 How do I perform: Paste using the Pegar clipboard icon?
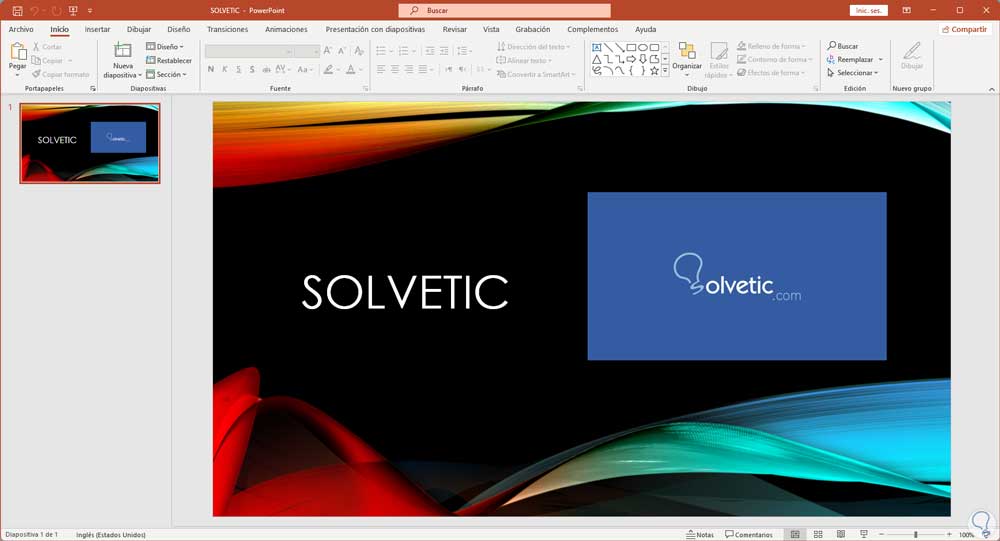[18, 52]
